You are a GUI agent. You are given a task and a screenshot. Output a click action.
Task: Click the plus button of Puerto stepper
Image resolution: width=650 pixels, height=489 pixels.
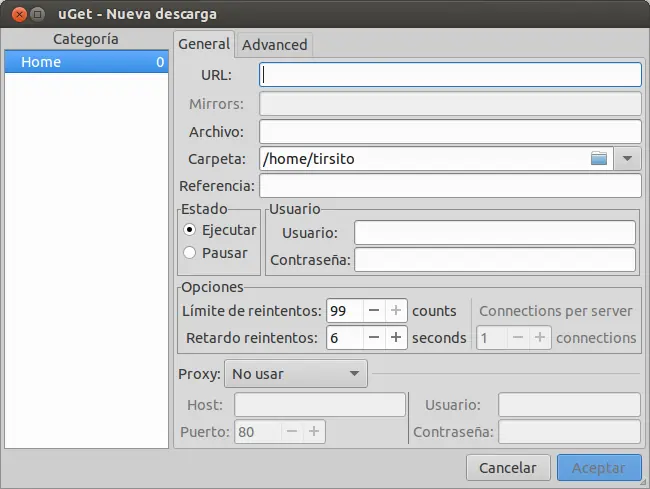[x=314, y=432]
